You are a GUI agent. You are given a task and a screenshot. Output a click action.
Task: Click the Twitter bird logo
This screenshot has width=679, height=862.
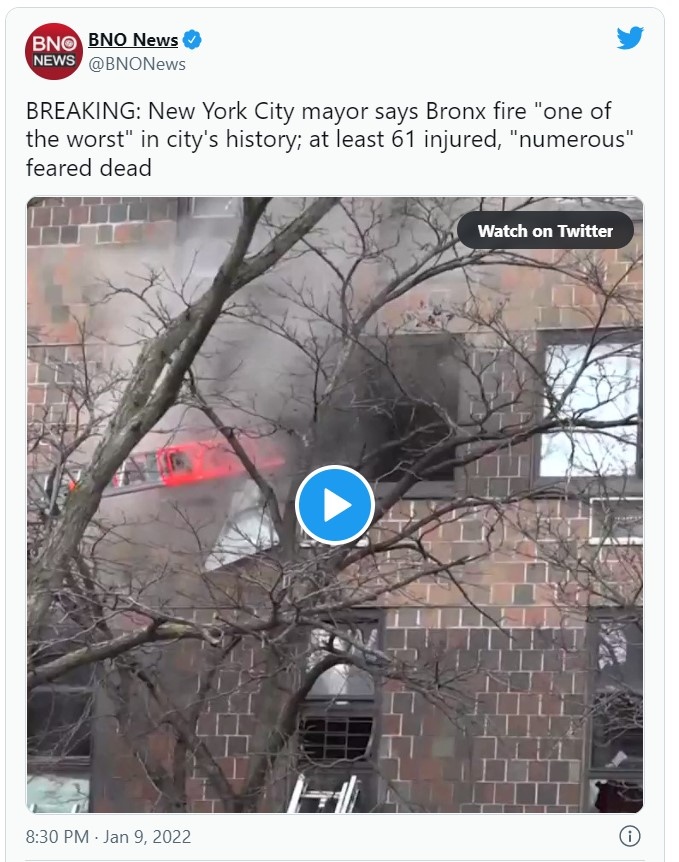coord(630,38)
